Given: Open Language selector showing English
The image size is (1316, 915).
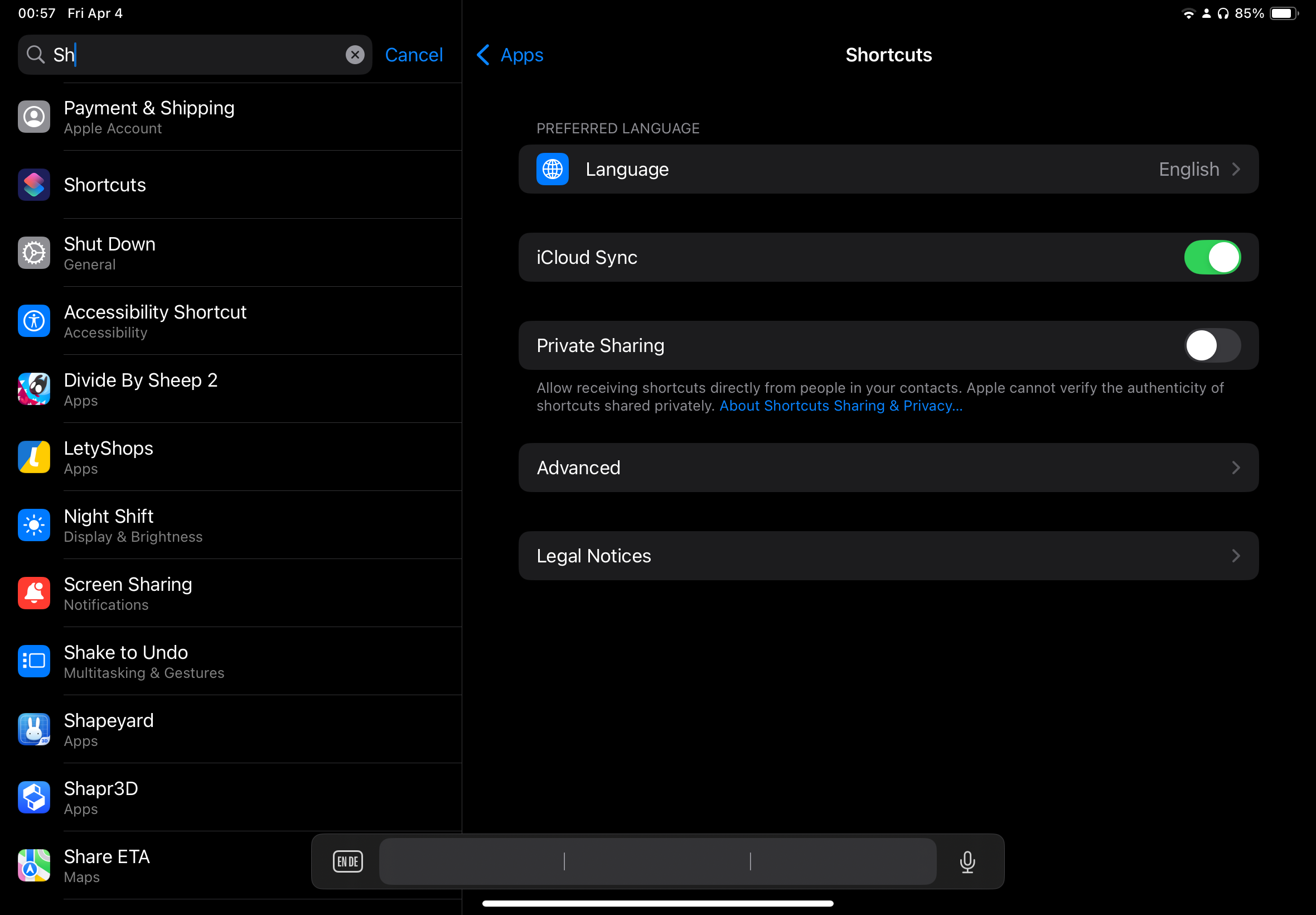Looking at the screenshot, I should 889,169.
